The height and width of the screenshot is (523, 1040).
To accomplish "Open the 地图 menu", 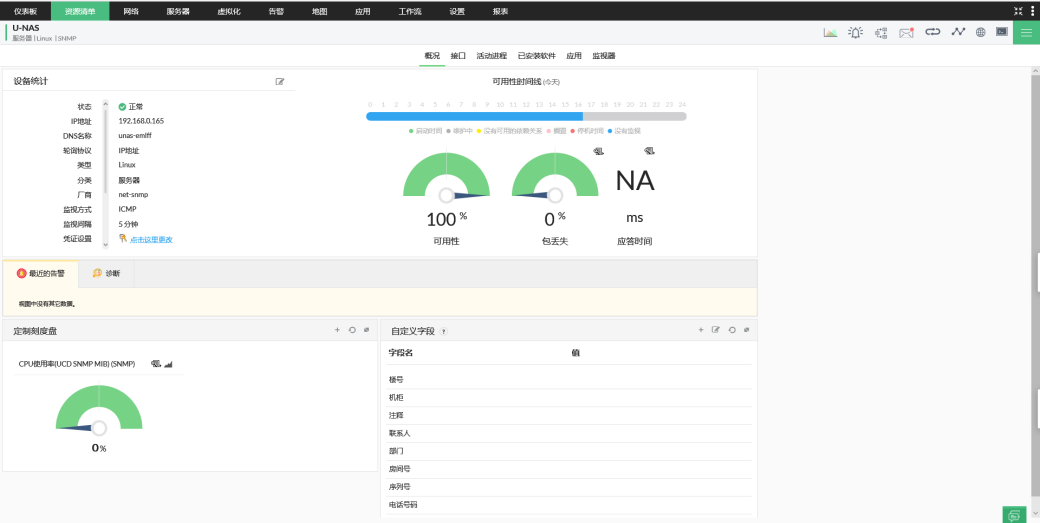I will click(320, 11).
